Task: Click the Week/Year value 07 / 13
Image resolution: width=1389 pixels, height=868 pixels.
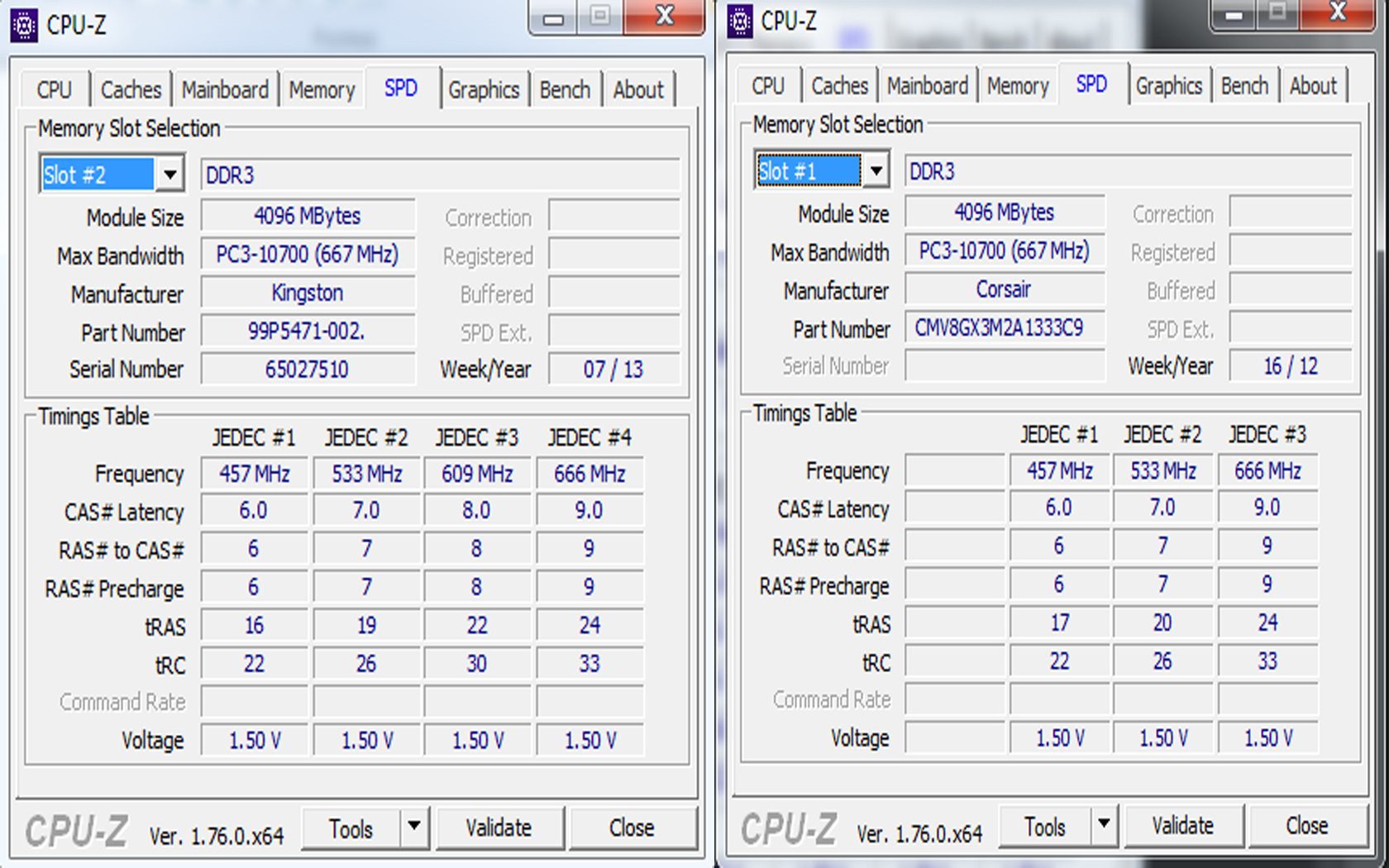Action: pos(613,370)
